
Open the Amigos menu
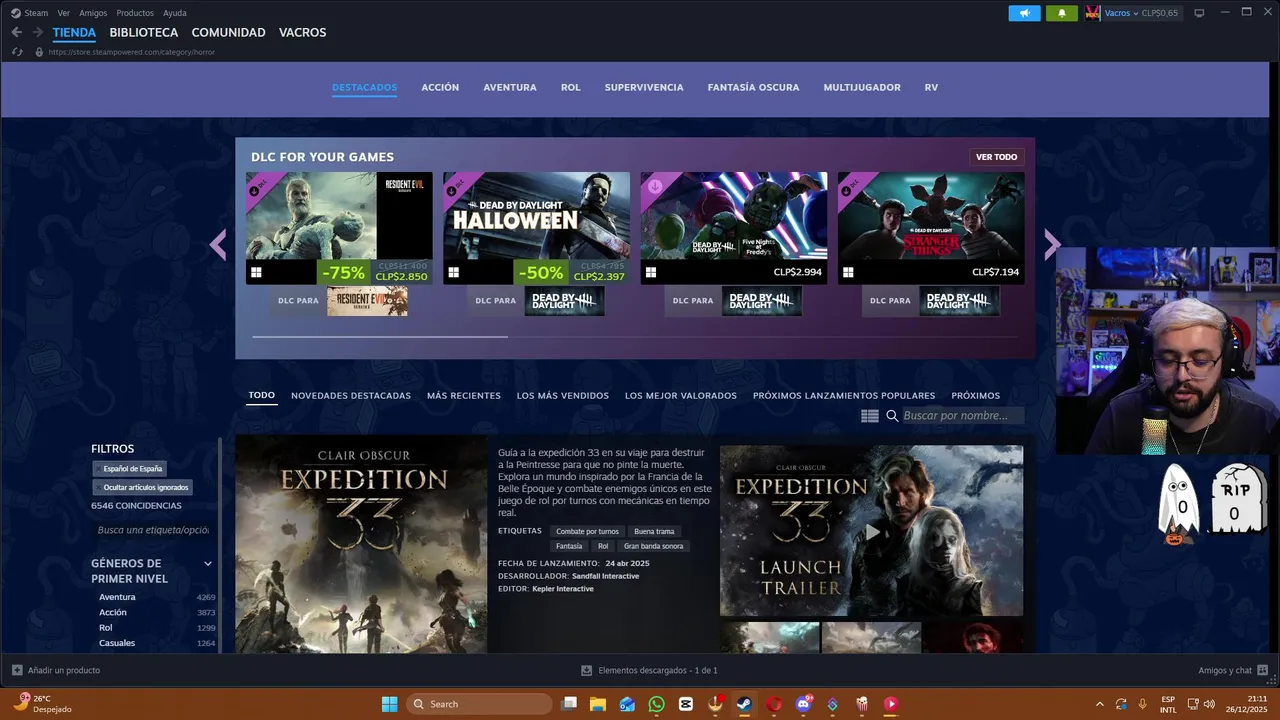(x=93, y=13)
